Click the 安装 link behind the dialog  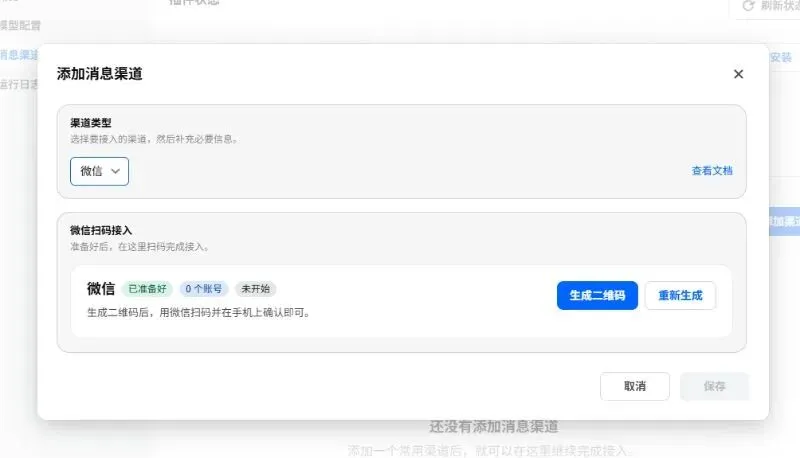(781, 58)
